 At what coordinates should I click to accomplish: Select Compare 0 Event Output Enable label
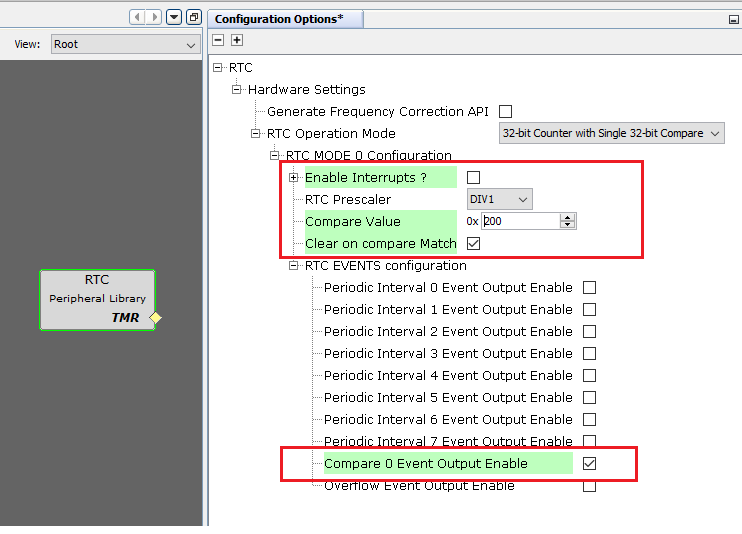click(425, 463)
